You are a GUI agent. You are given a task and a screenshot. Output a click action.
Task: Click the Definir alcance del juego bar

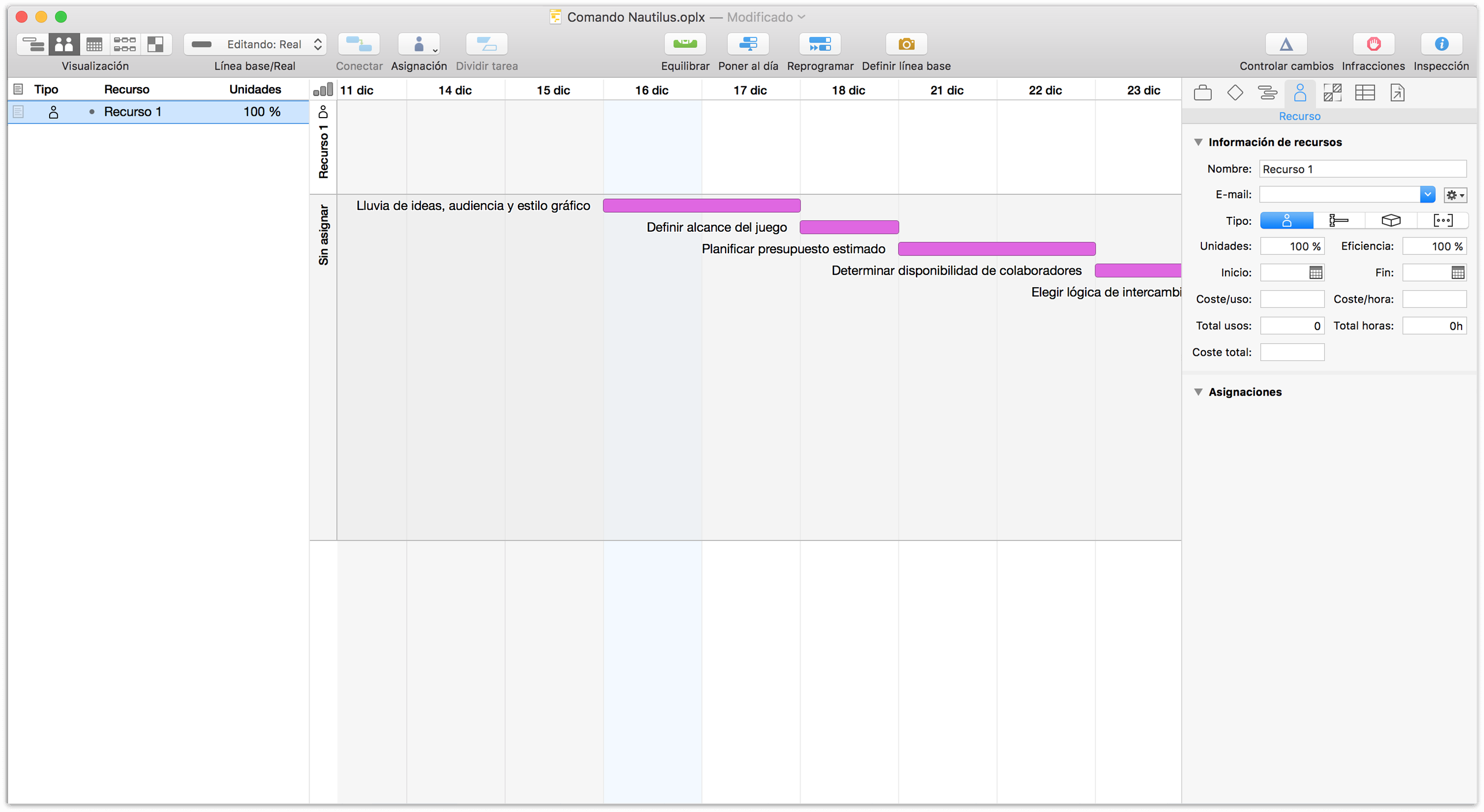coord(849,227)
